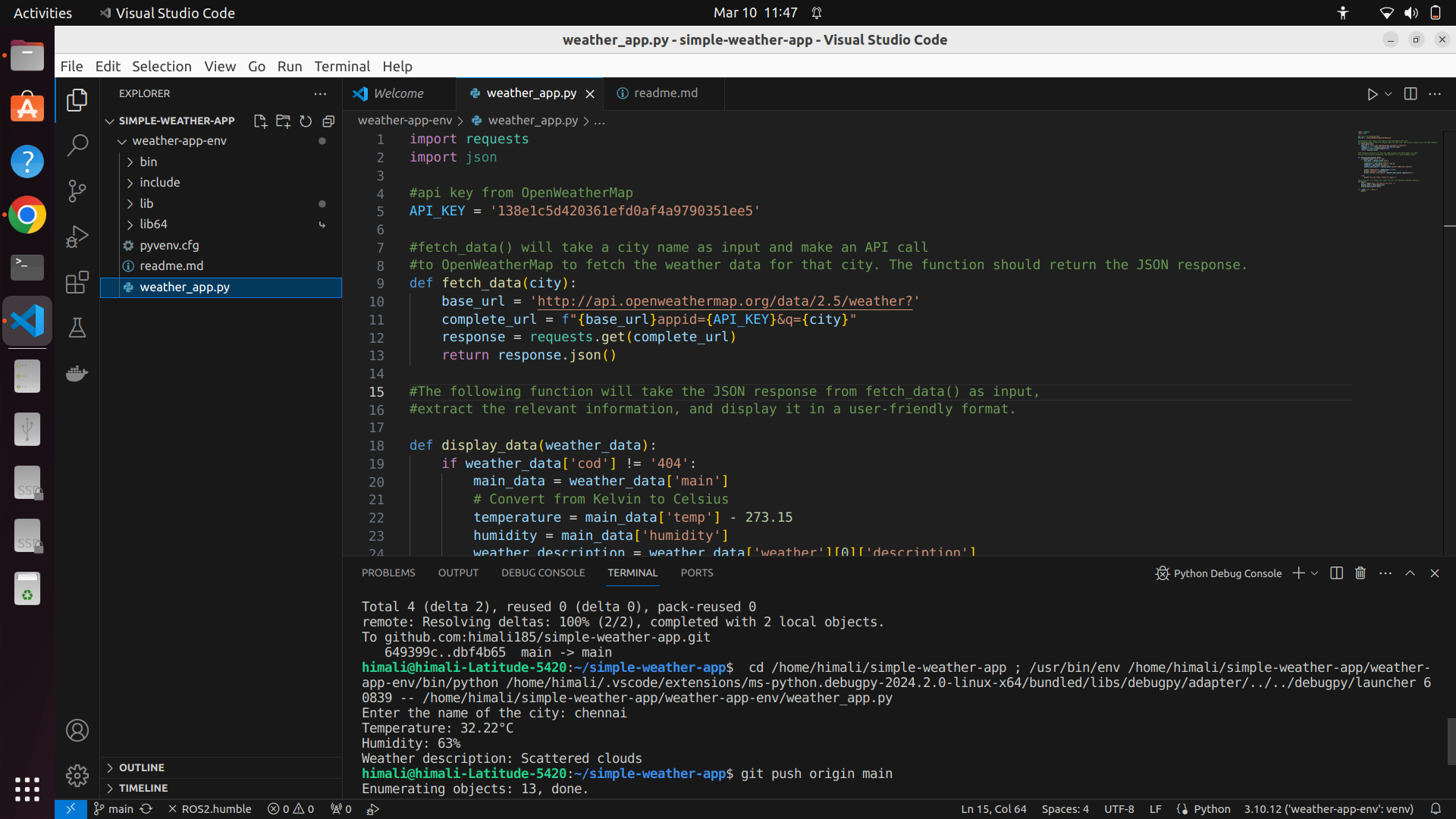Switch to the readme.md tab

pos(665,93)
